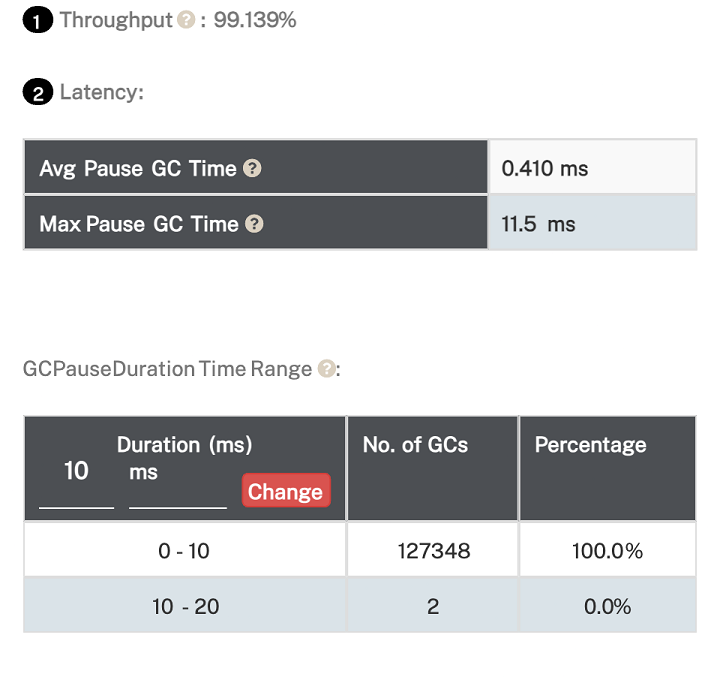Viewport: 720px width, 686px height.
Task: Click the No. of GCs column header
Action: coord(415,445)
